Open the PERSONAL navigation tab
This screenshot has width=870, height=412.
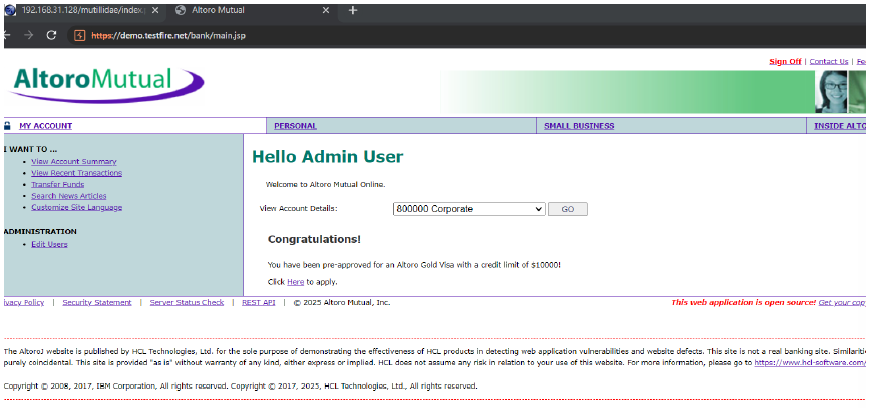coord(295,126)
